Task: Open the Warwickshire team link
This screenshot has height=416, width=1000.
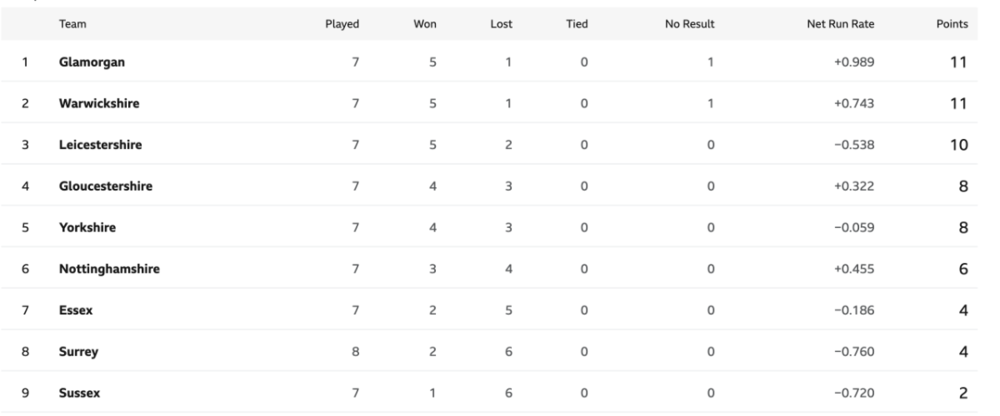Action: tap(99, 103)
